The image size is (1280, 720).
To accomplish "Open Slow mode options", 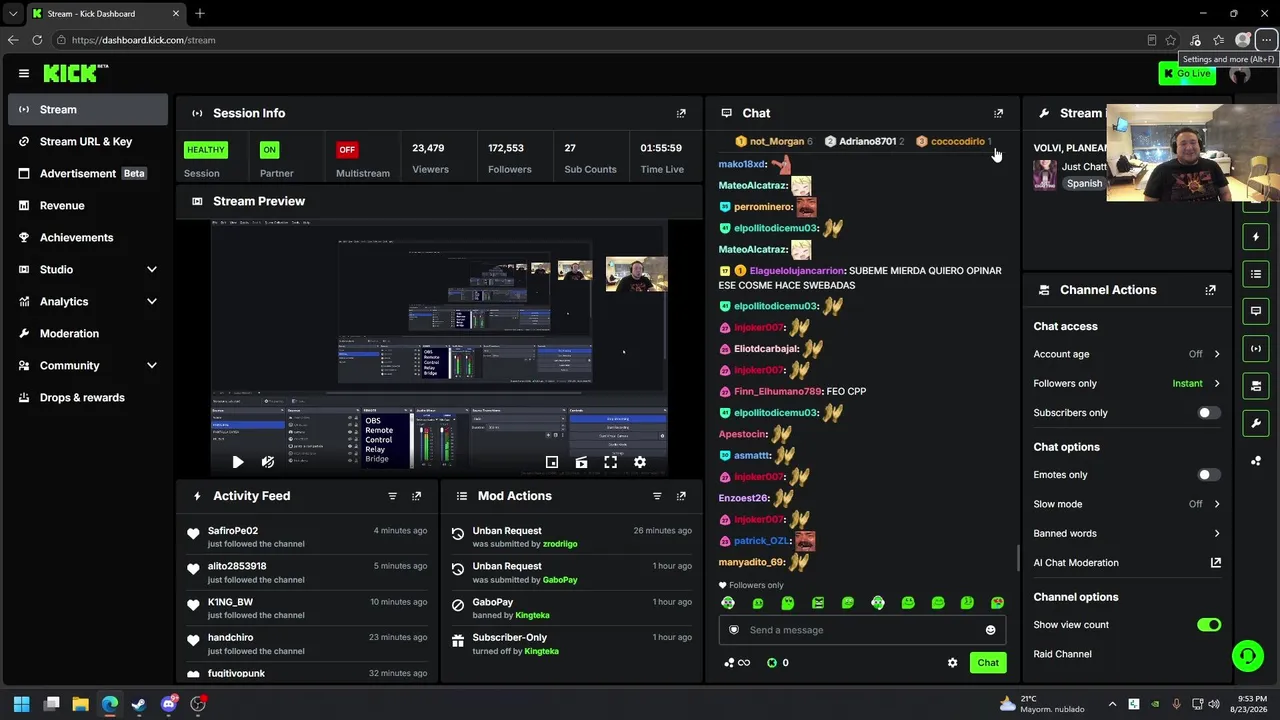I will 1127,504.
